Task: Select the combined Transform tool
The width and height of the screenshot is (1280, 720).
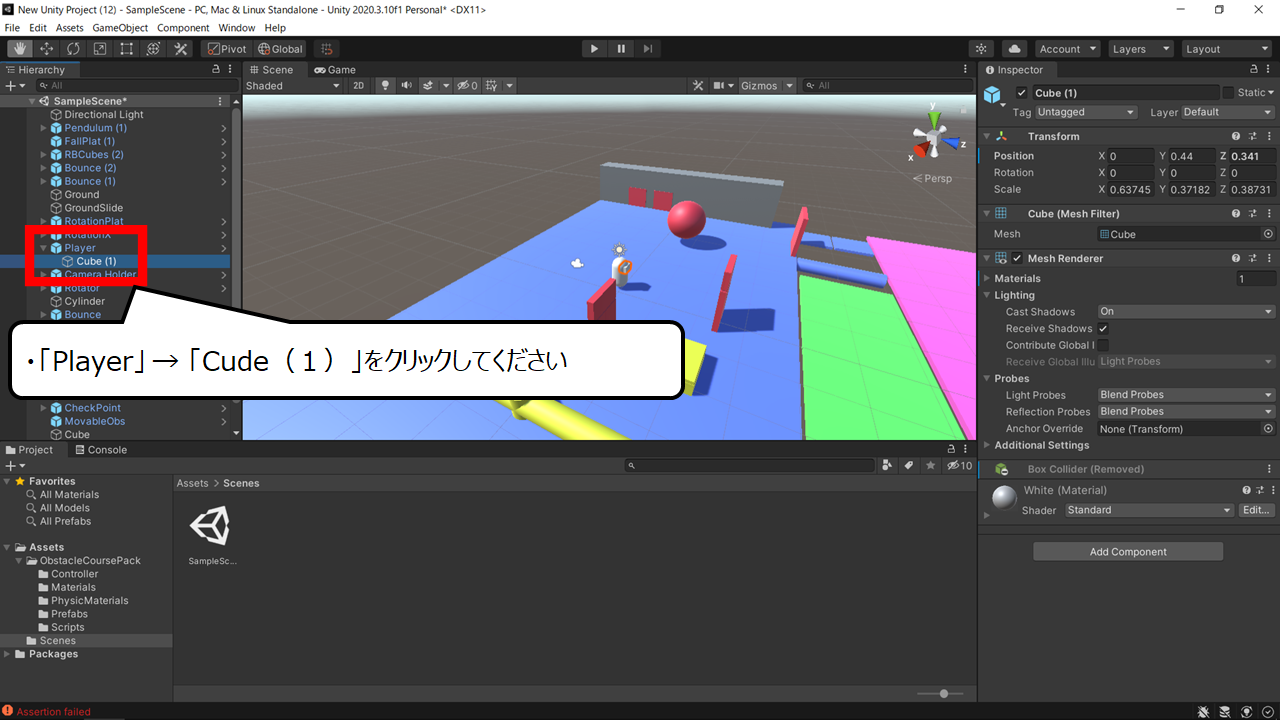Action: 154,49
